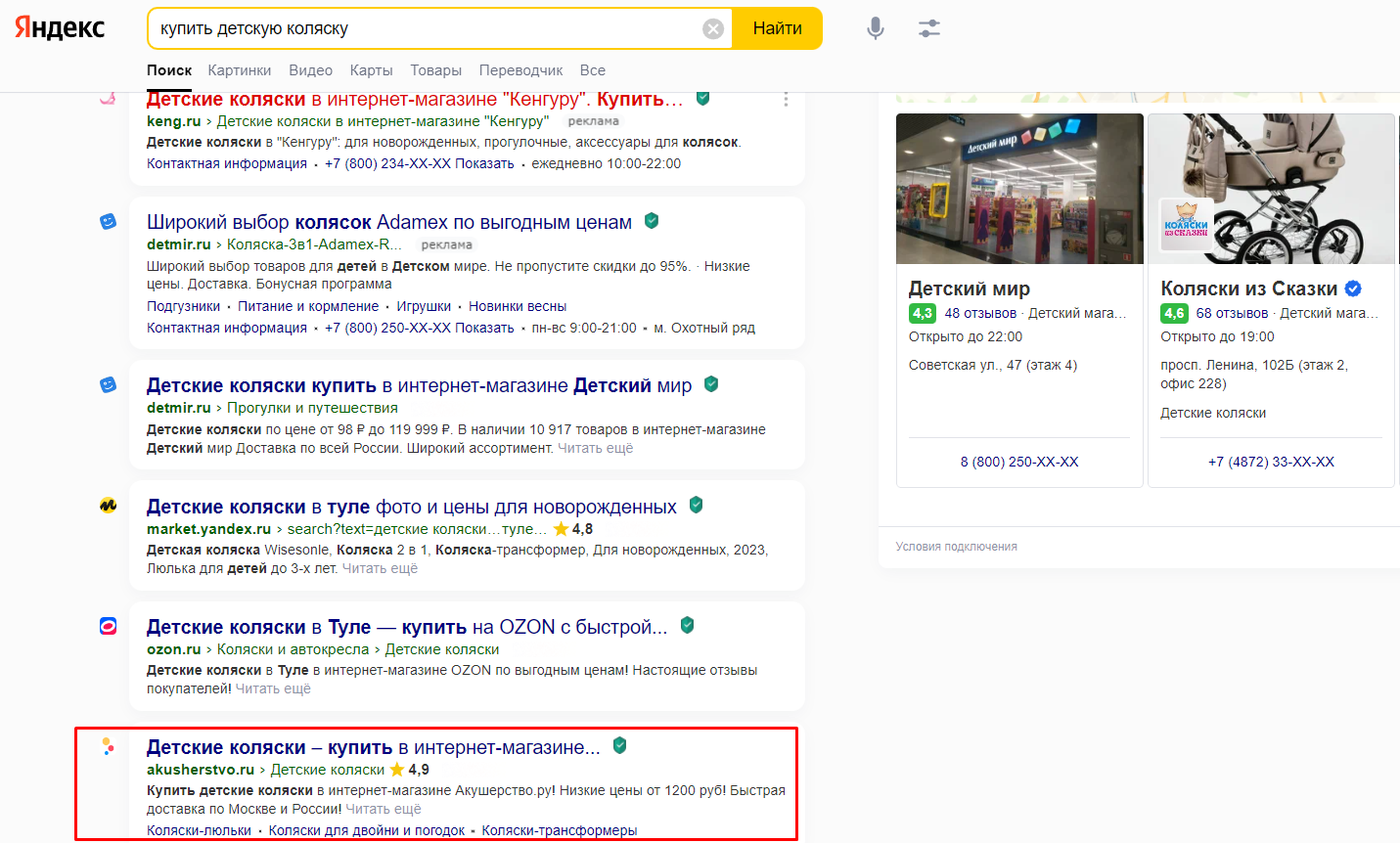Open 68 отзывов for Коляски из Сказки
The image size is (1400, 843).
(x=1232, y=313)
